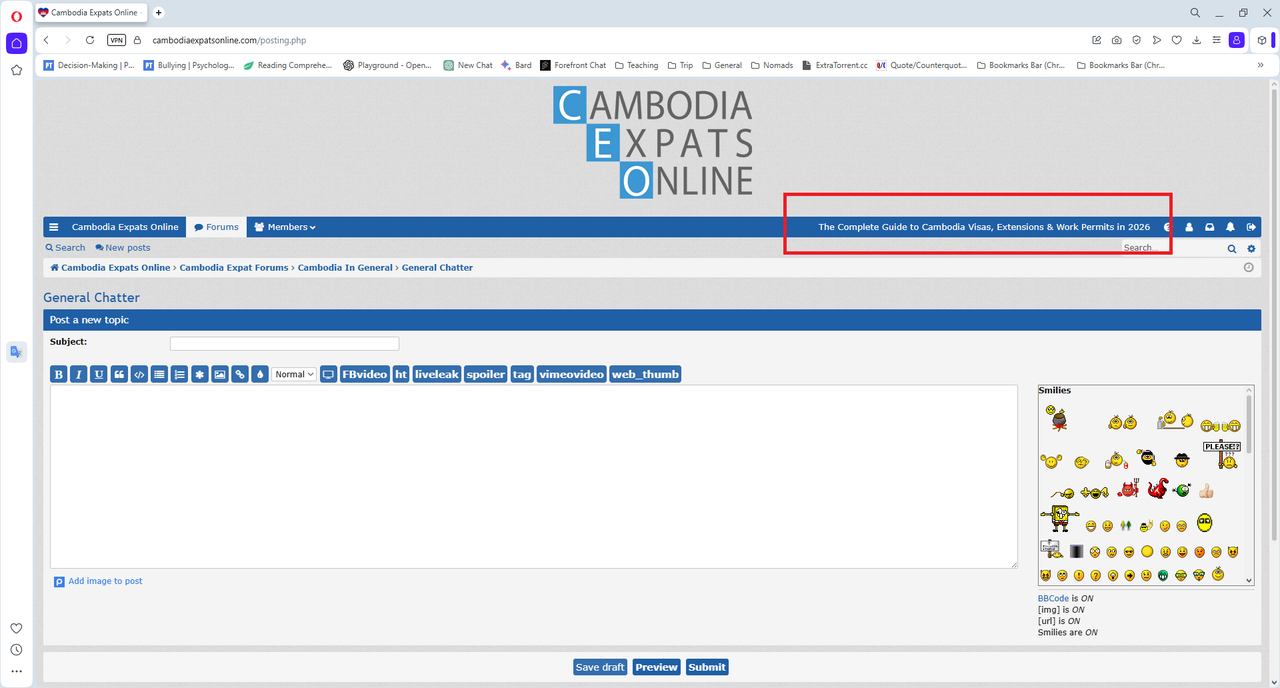The width and height of the screenshot is (1280, 688).
Task: Open the New posts link
Action: (123, 248)
